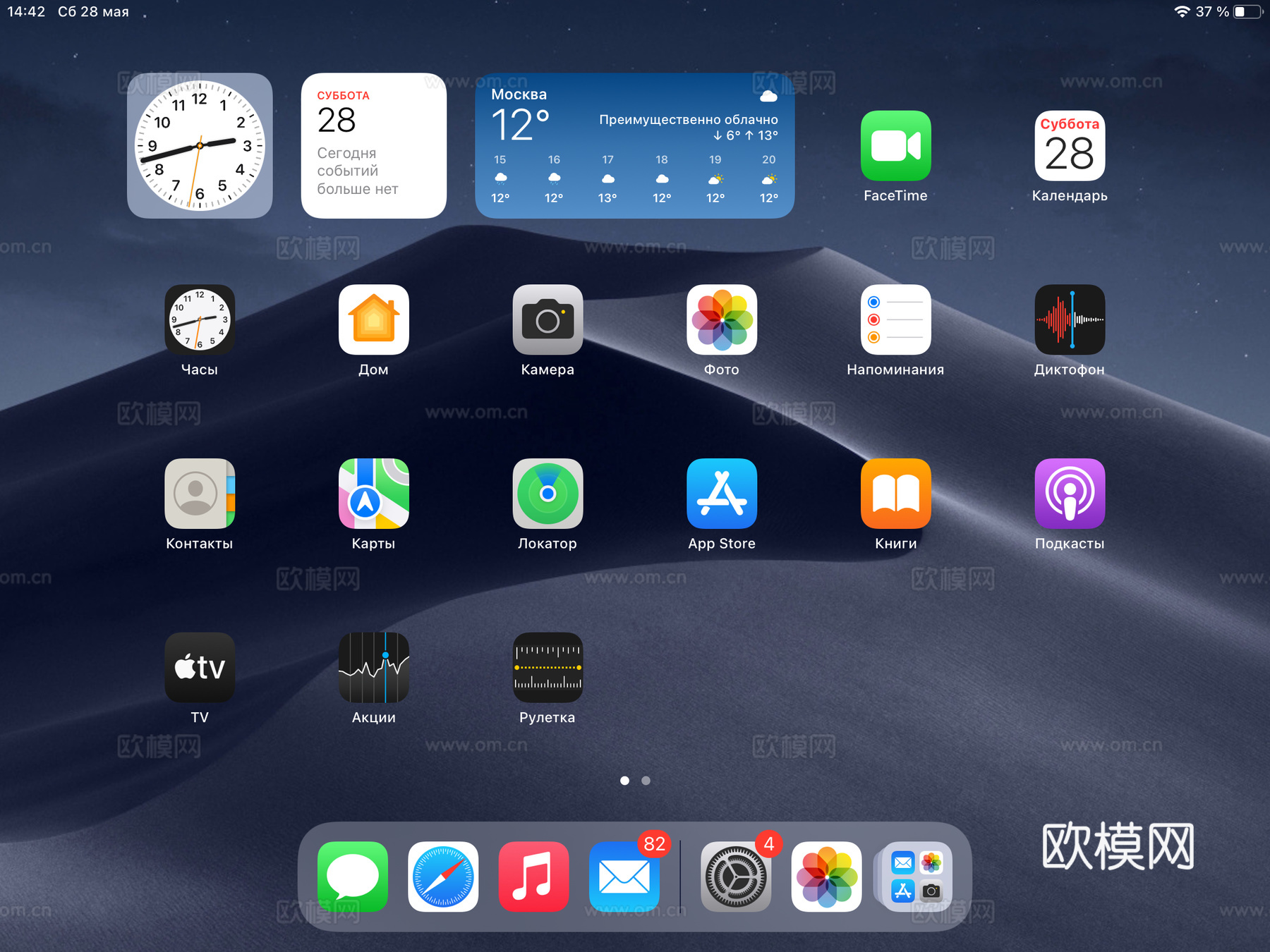Open the Камера app

(548, 319)
